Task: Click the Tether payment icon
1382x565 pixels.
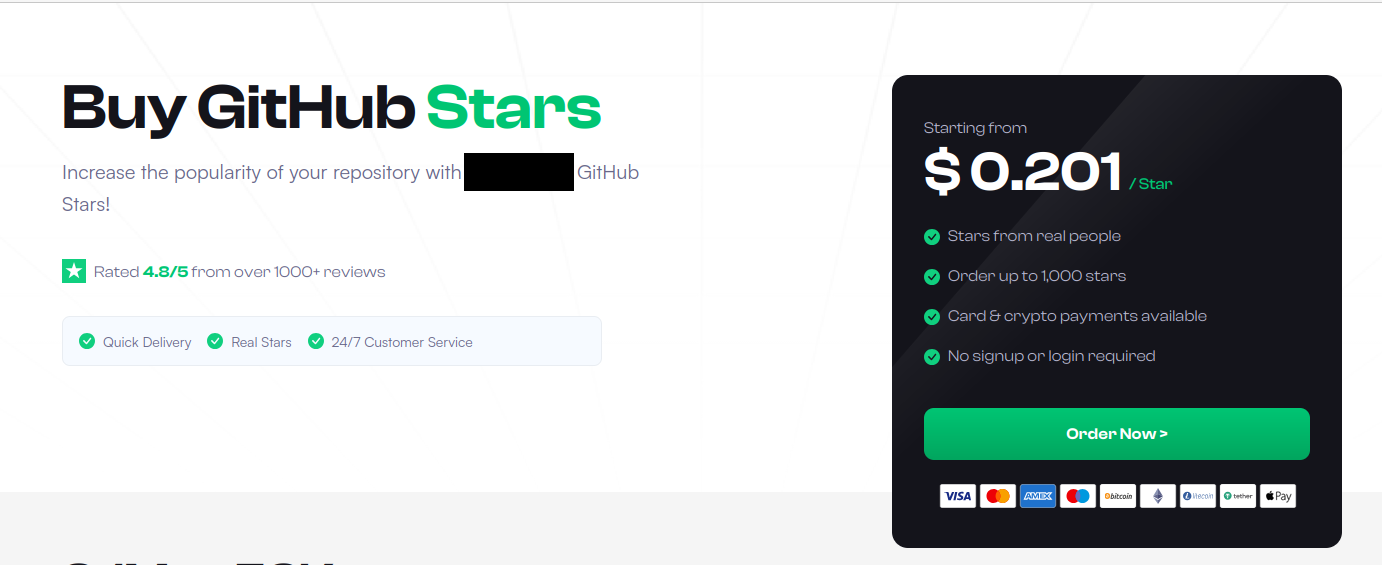Action: (x=1237, y=496)
